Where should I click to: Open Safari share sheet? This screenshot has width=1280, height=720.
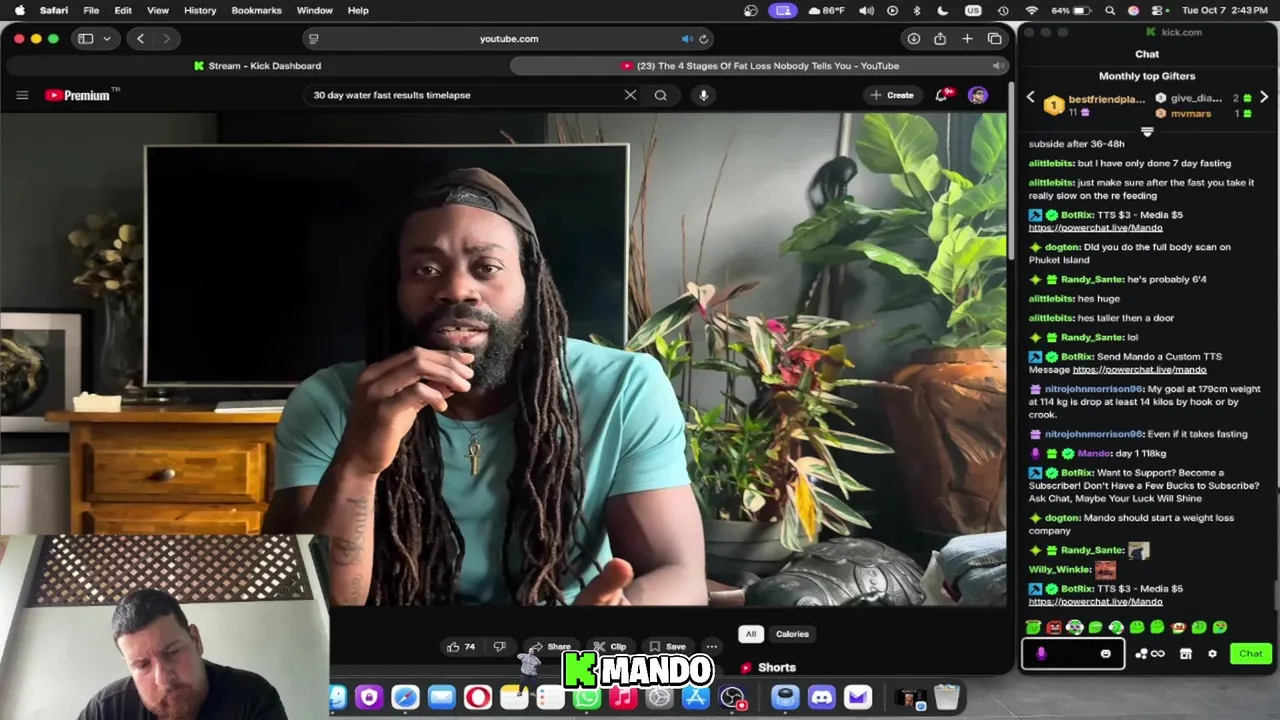(x=940, y=38)
